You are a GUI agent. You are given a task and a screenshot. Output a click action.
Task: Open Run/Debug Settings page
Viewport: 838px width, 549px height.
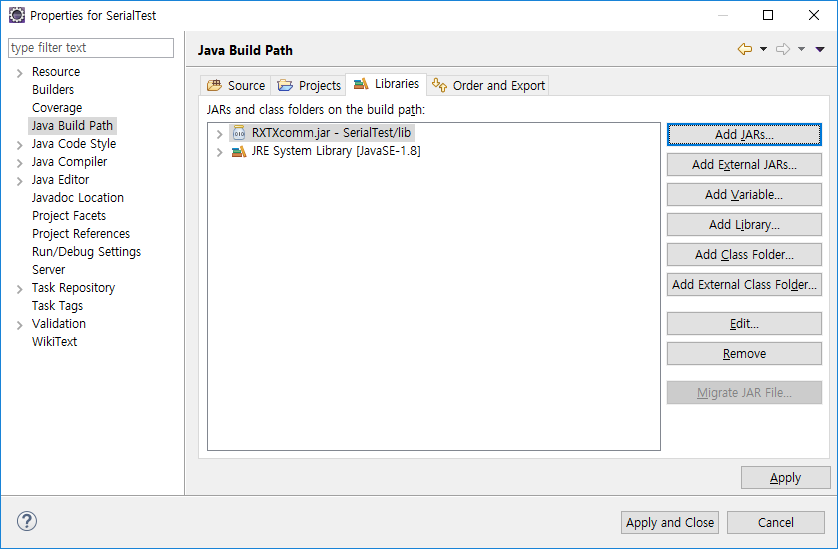click(87, 252)
